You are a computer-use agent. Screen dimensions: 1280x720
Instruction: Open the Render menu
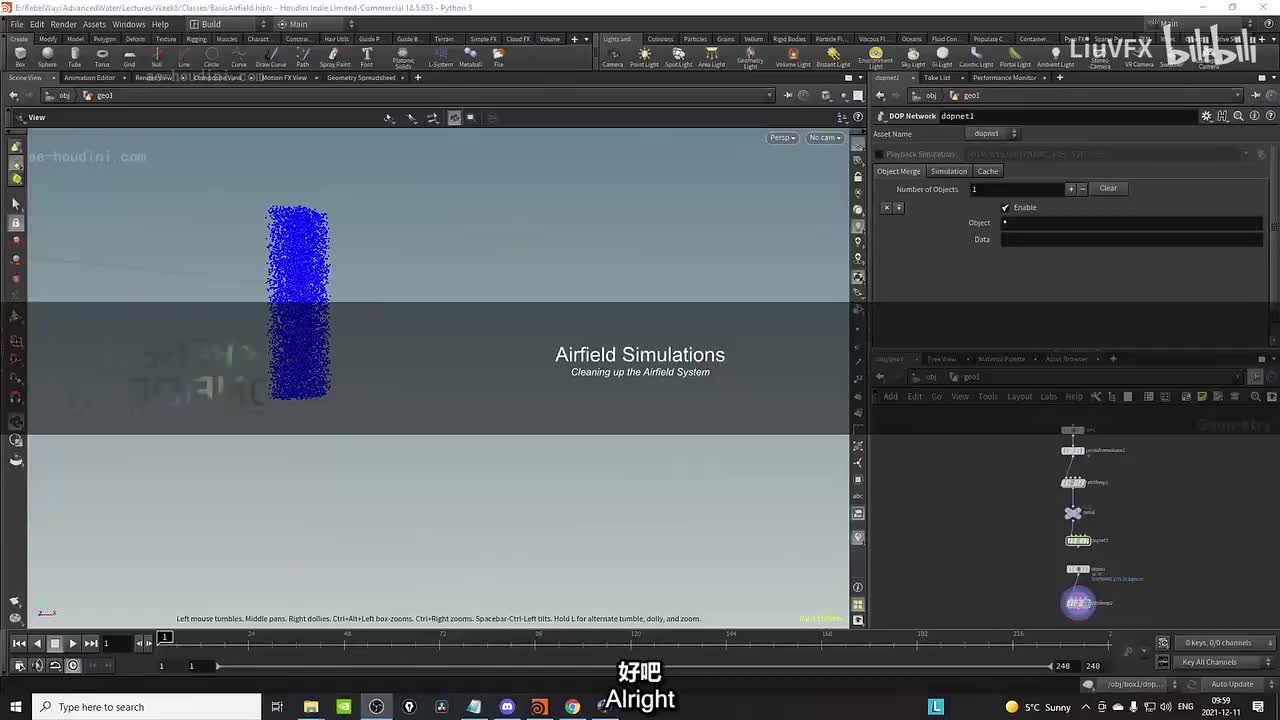(63, 24)
